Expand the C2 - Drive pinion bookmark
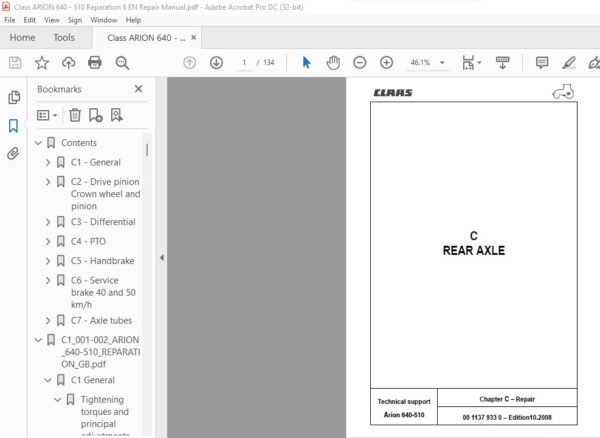This screenshot has height=438, width=600. tap(48, 182)
